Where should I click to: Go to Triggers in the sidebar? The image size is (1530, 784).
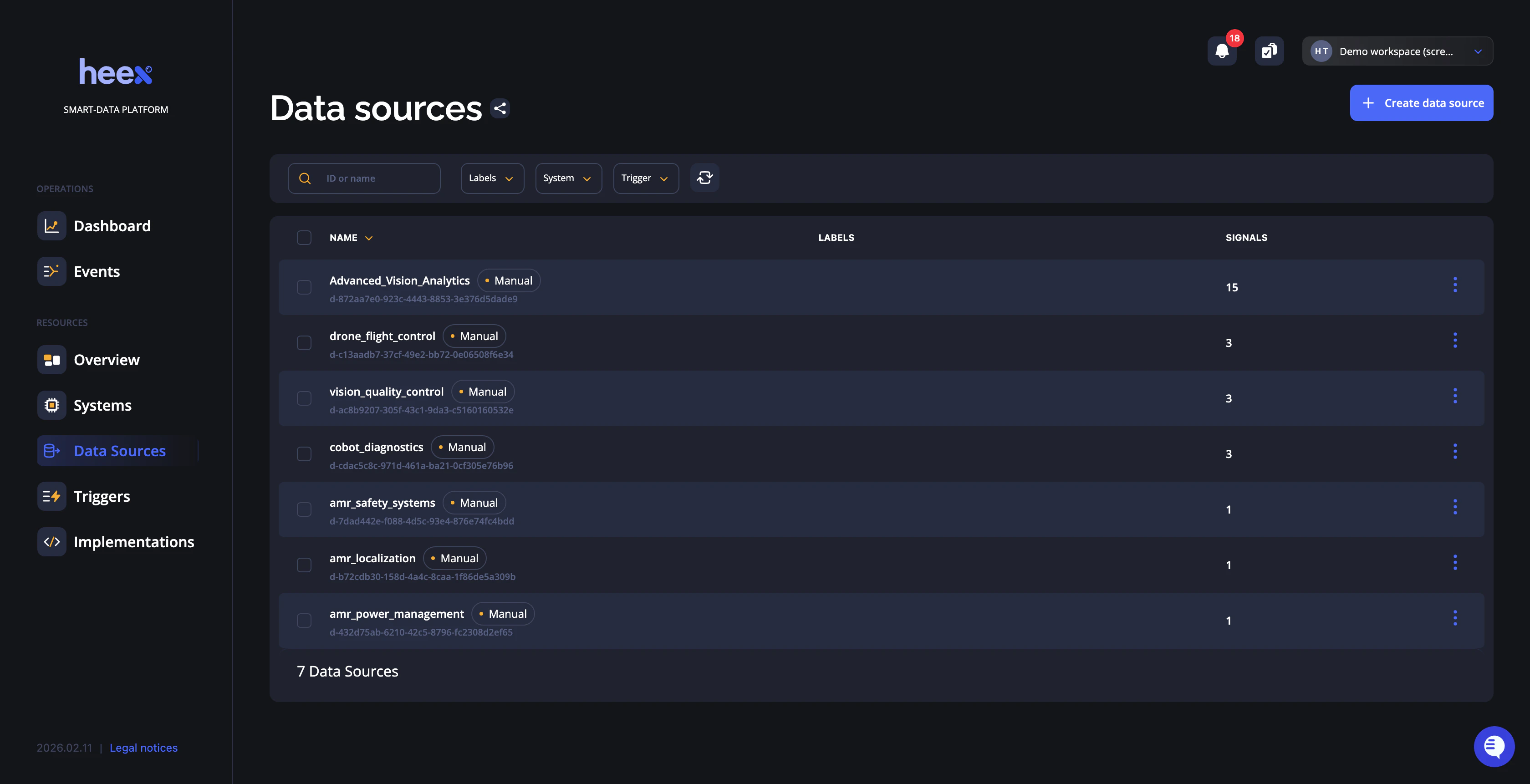click(102, 497)
